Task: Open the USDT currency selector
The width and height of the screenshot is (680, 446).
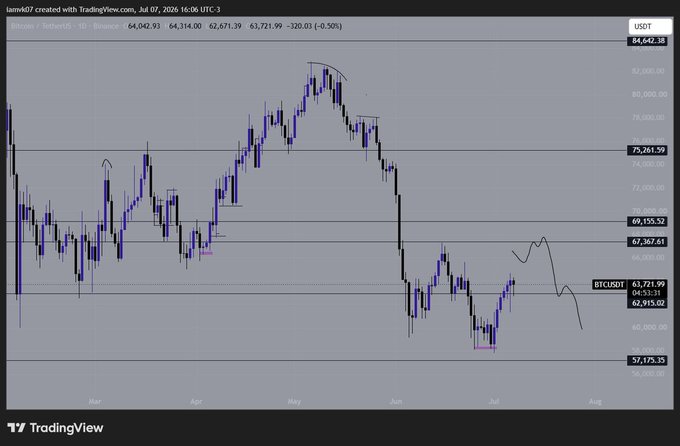Action: pos(650,26)
